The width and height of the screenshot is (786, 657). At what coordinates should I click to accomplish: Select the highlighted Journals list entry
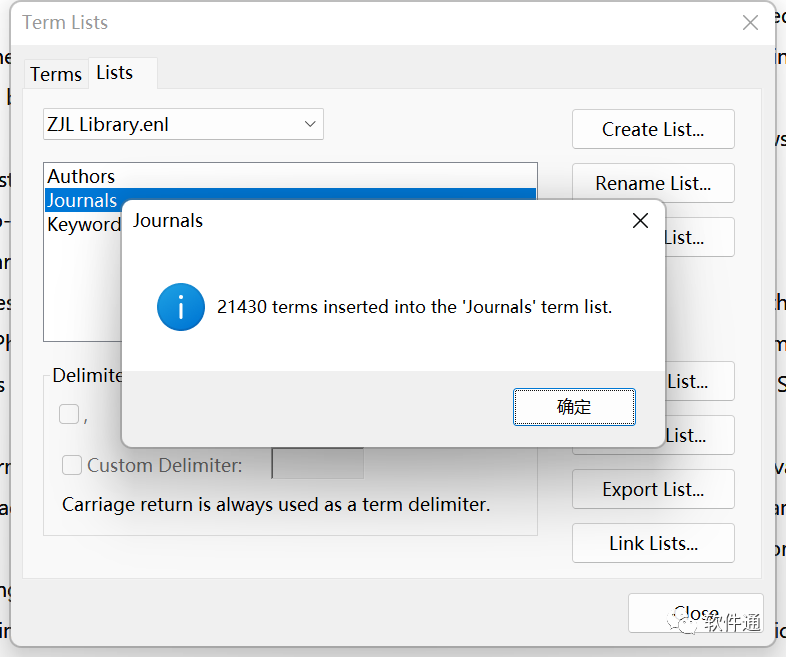coord(82,200)
